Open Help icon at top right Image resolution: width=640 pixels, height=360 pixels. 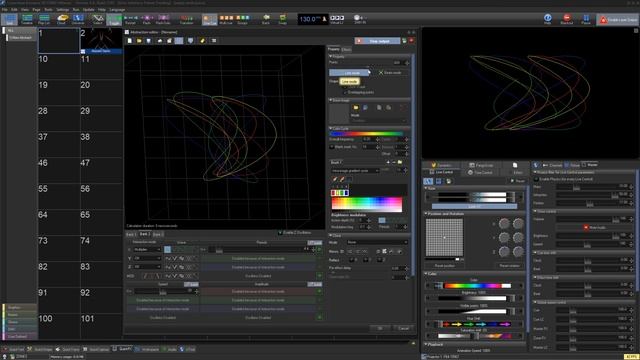click(548, 19)
